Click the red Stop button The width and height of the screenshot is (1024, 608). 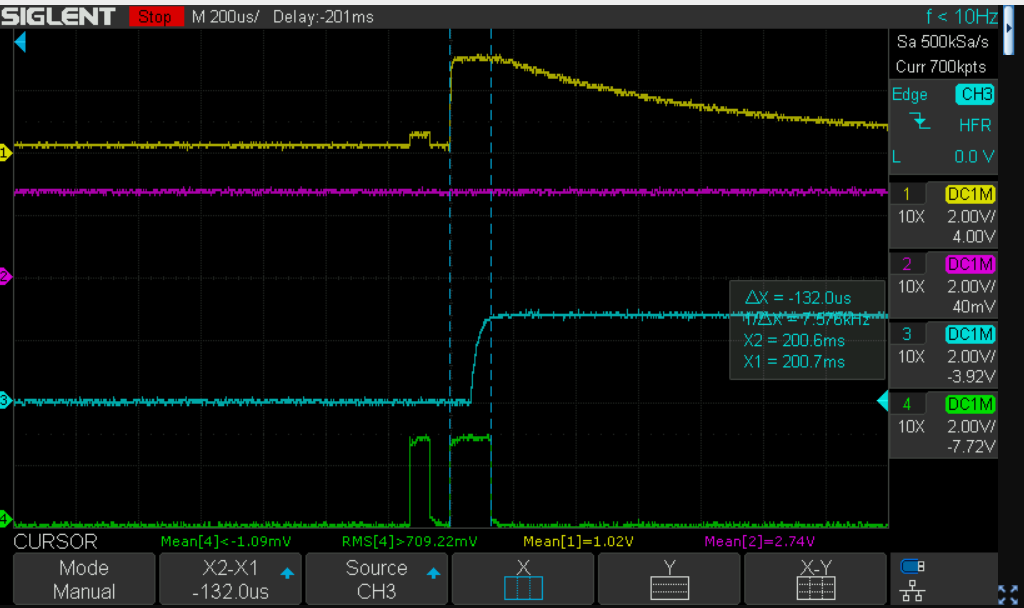155,16
